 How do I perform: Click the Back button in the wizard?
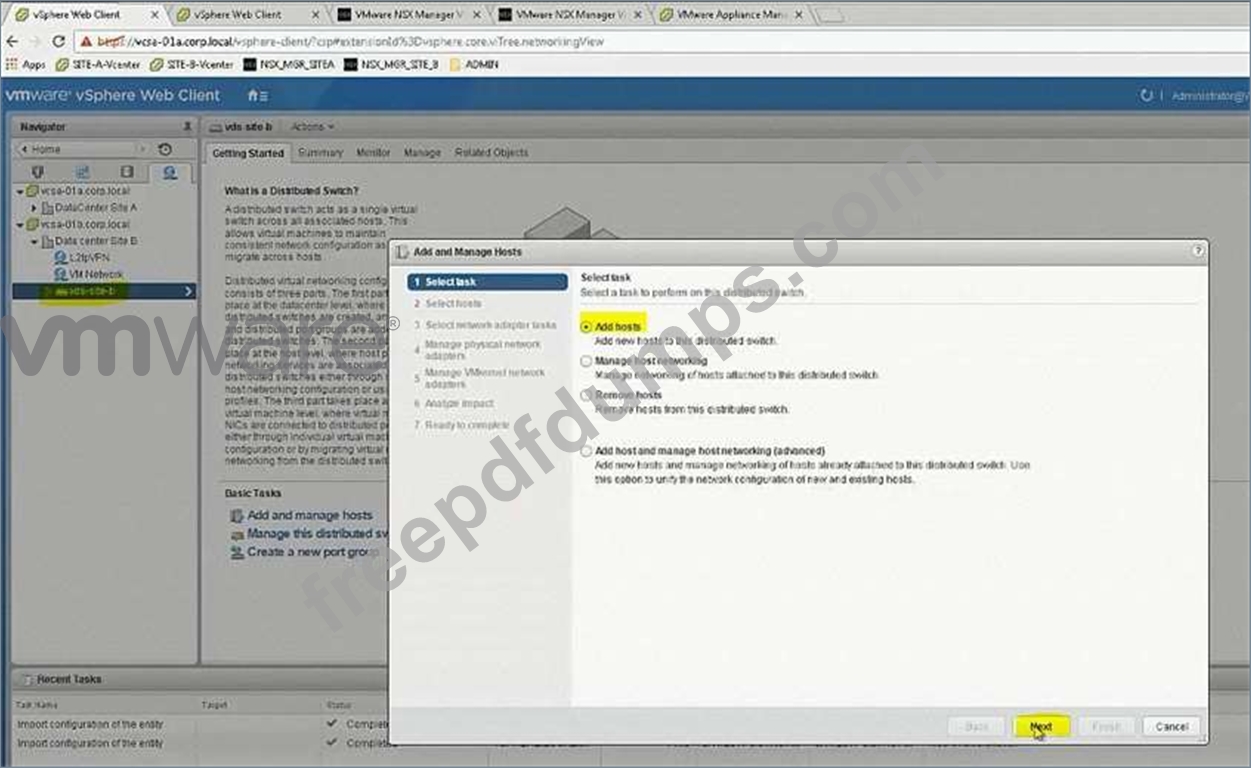[x=975, y=727]
